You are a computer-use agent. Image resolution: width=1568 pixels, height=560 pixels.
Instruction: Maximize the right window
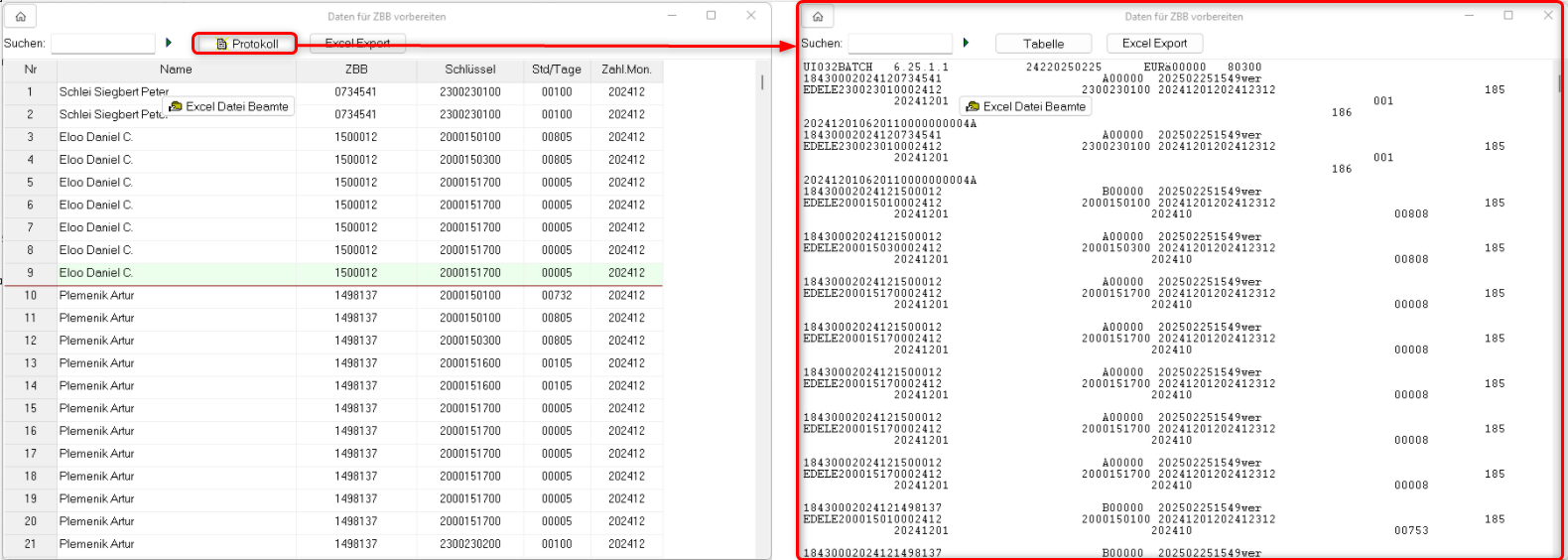1508,16
